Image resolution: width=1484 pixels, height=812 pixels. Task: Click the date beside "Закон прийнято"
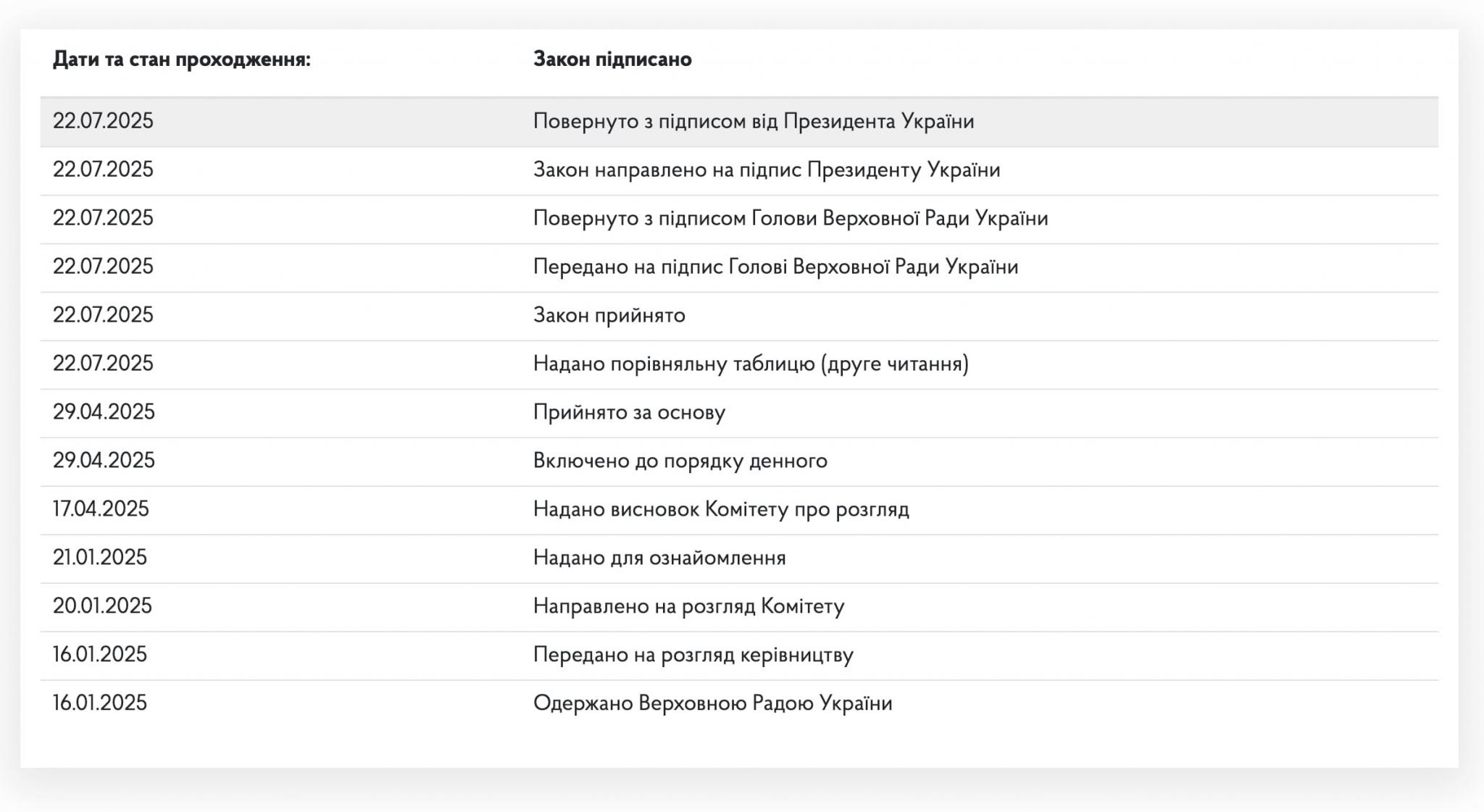point(103,315)
